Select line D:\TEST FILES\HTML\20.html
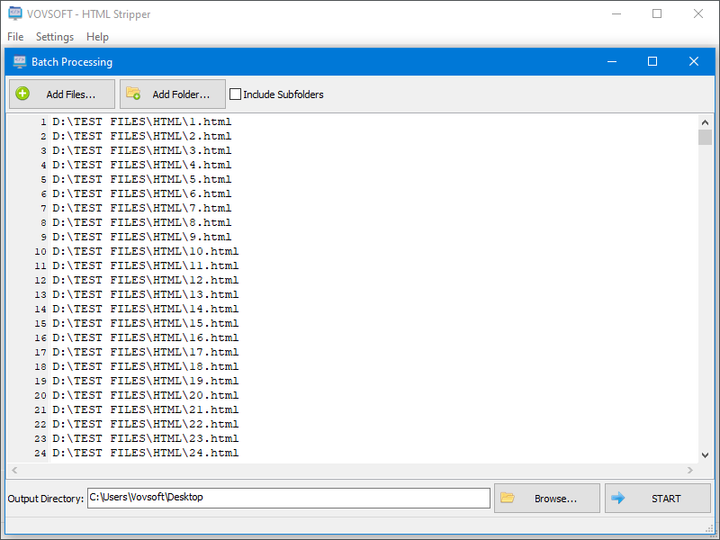This screenshot has height=540, width=720. (146, 395)
